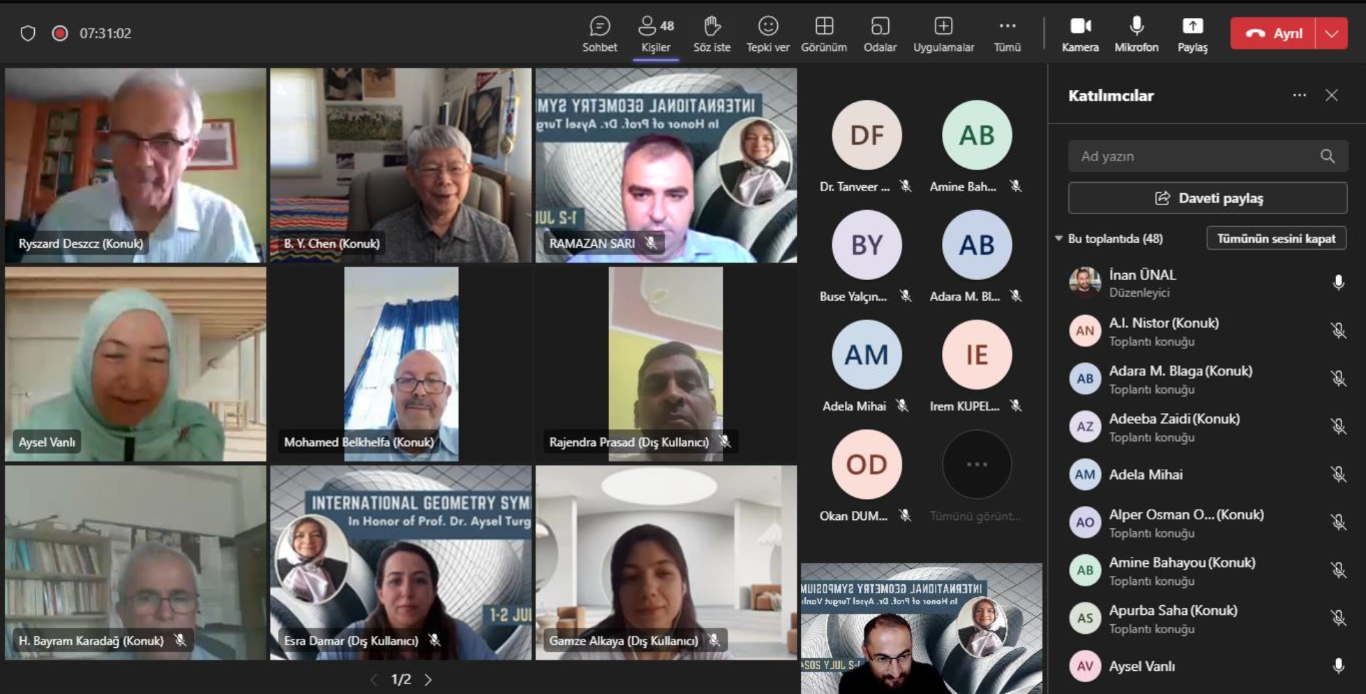This screenshot has width=1366, height=694.
Task: Click the Ad yazın search field
Action: (x=1195, y=156)
